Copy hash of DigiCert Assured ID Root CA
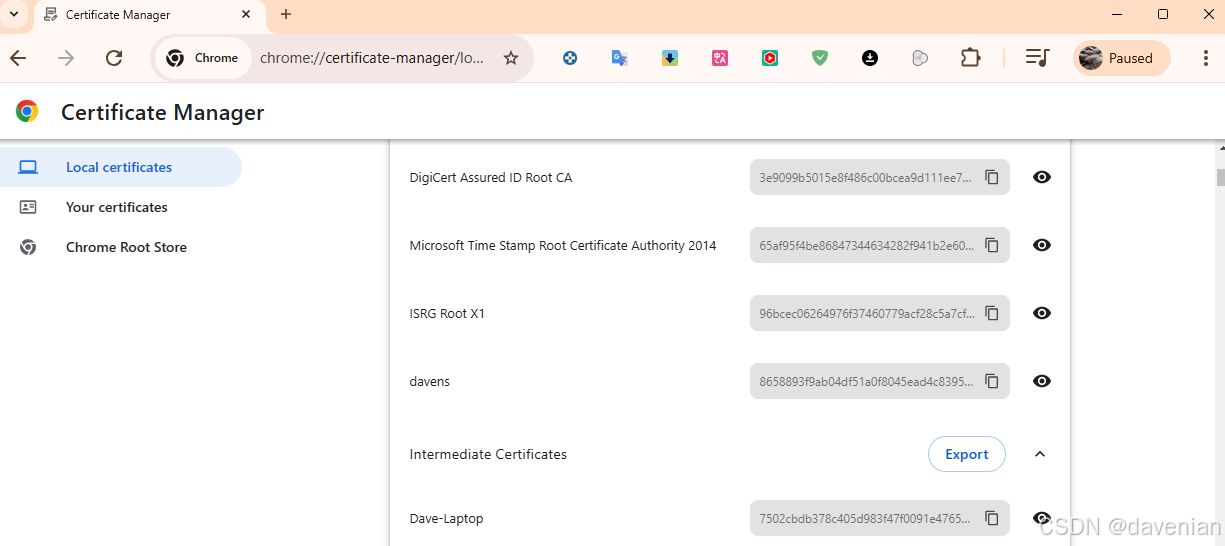The image size is (1225, 546). (992, 177)
